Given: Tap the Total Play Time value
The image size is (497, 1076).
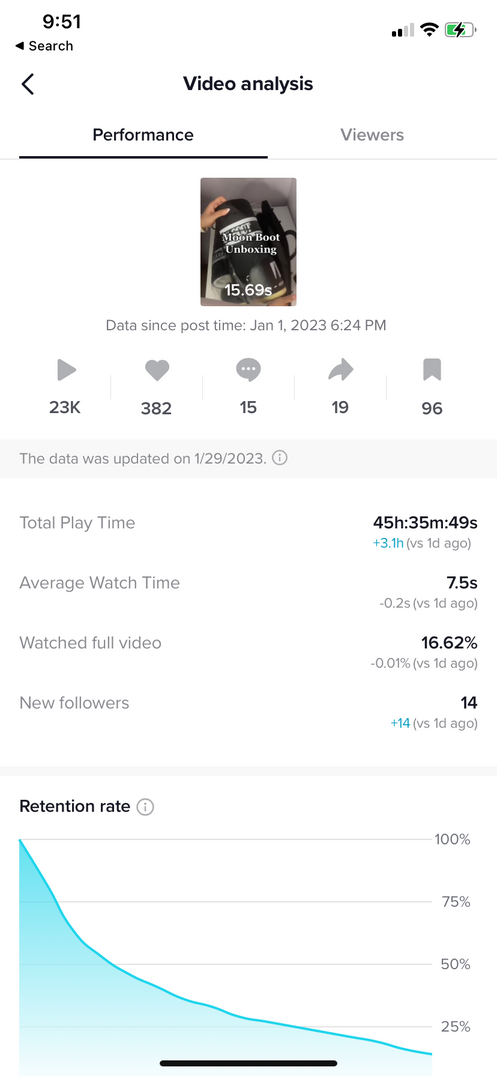Looking at the screenshot, I should tap(425, 522).
